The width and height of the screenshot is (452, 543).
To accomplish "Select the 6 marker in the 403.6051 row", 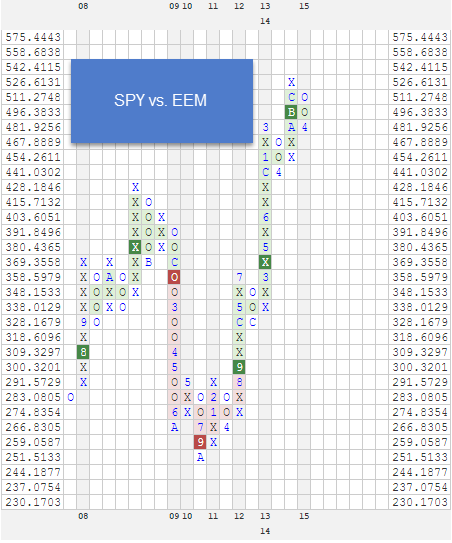I will click(265, 217).
